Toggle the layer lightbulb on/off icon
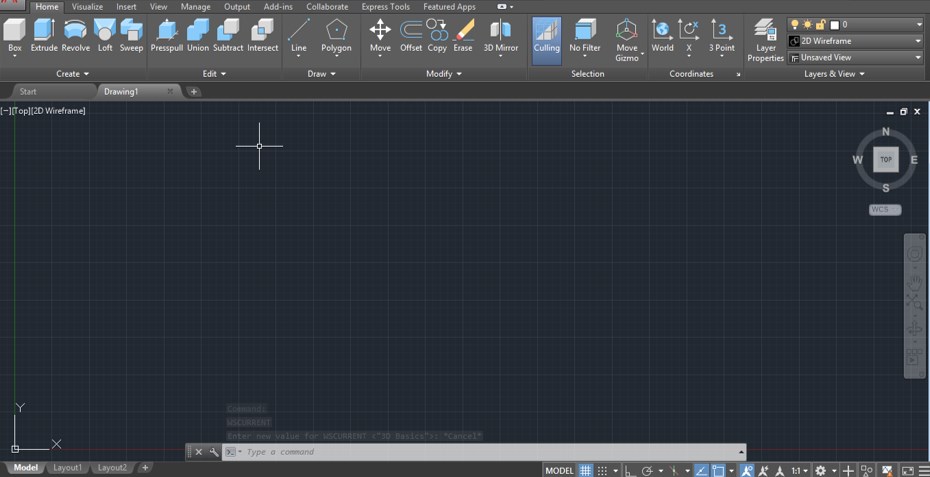 [794, 25]
